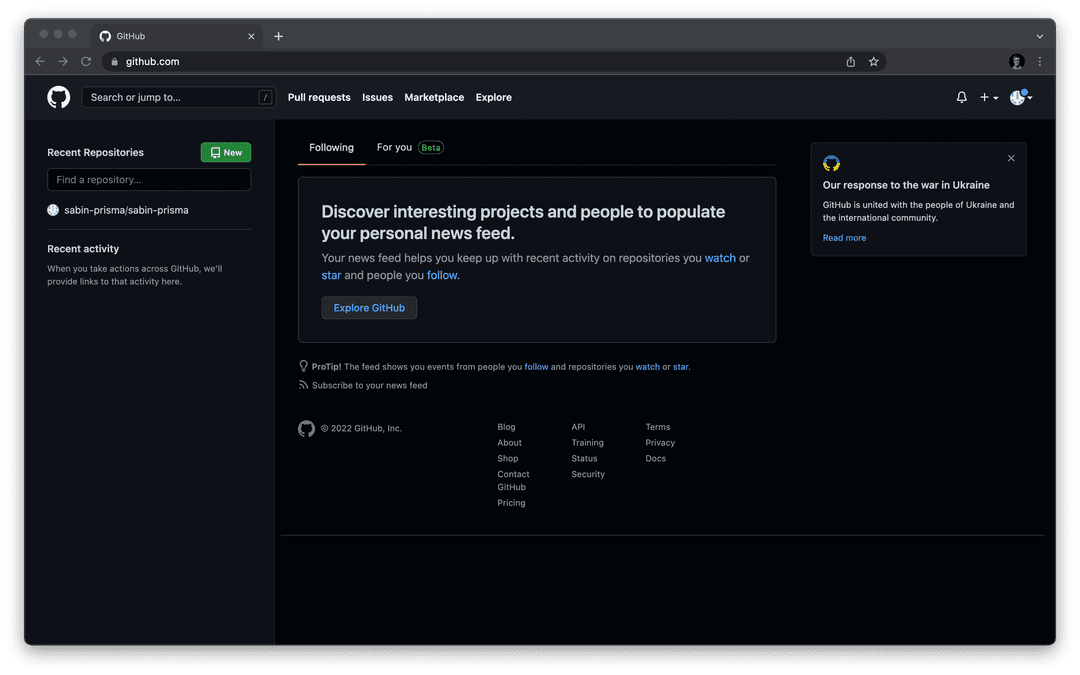This screenshot has width=1080, height=675.
Task: Click the Explore GitHub button
Action: [x=369, y=308]
